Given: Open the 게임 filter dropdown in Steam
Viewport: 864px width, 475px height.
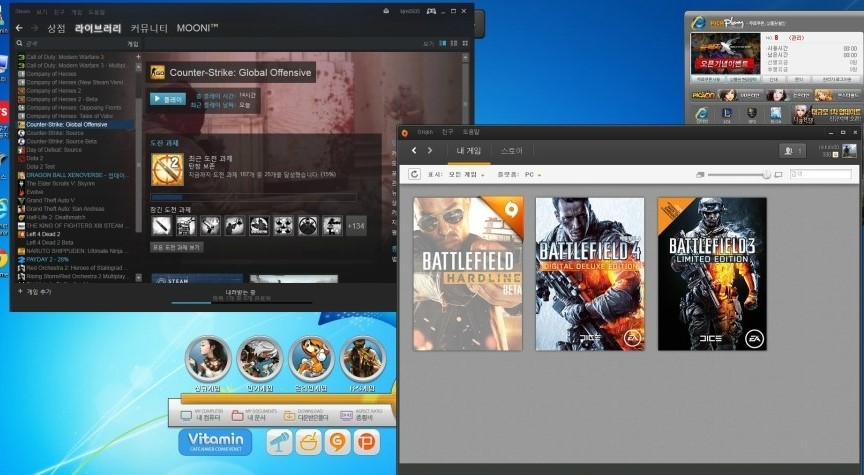Looking at the screenshot, I should [133, 44].
